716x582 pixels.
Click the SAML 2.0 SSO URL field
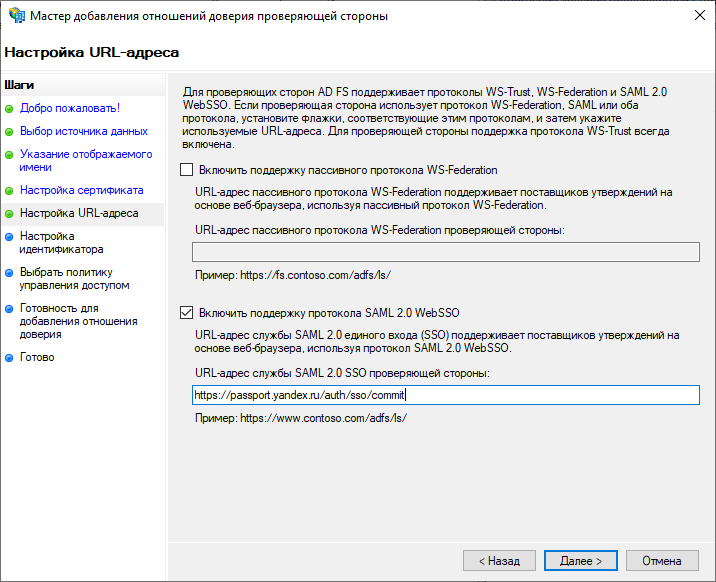tap(445, 395)
